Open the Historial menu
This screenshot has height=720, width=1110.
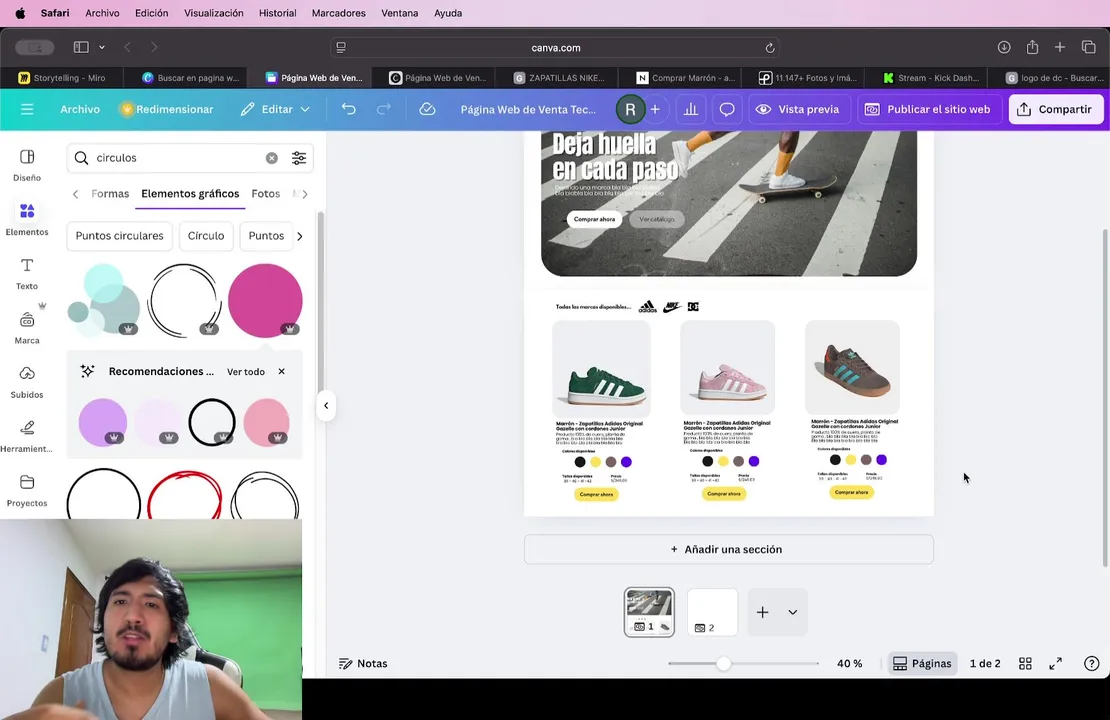click(x=278, y=13)
